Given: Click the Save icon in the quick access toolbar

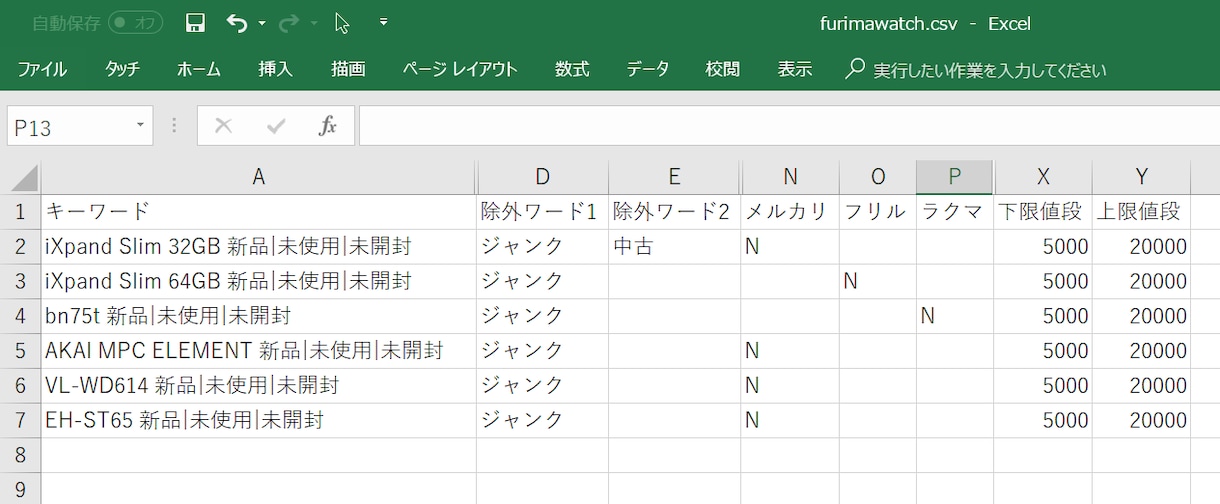Looking at the screenshot, I should click(196, 23).
